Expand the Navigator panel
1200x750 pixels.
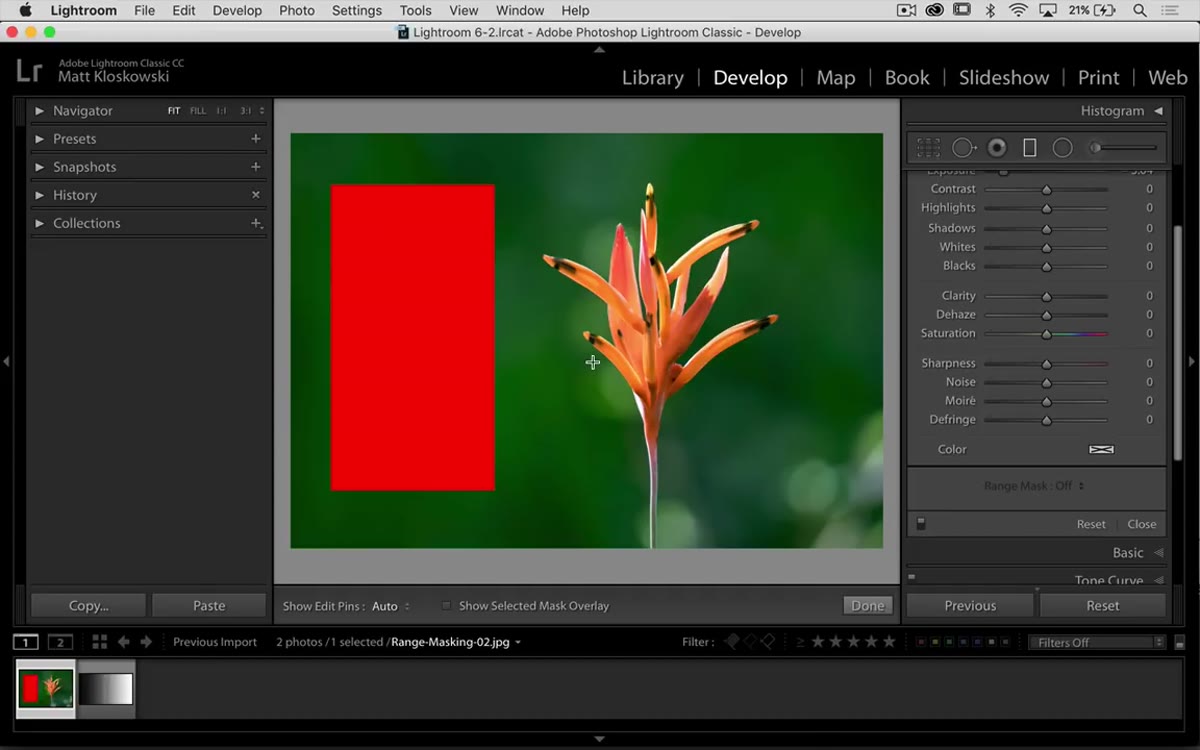[x=40, y=111]
